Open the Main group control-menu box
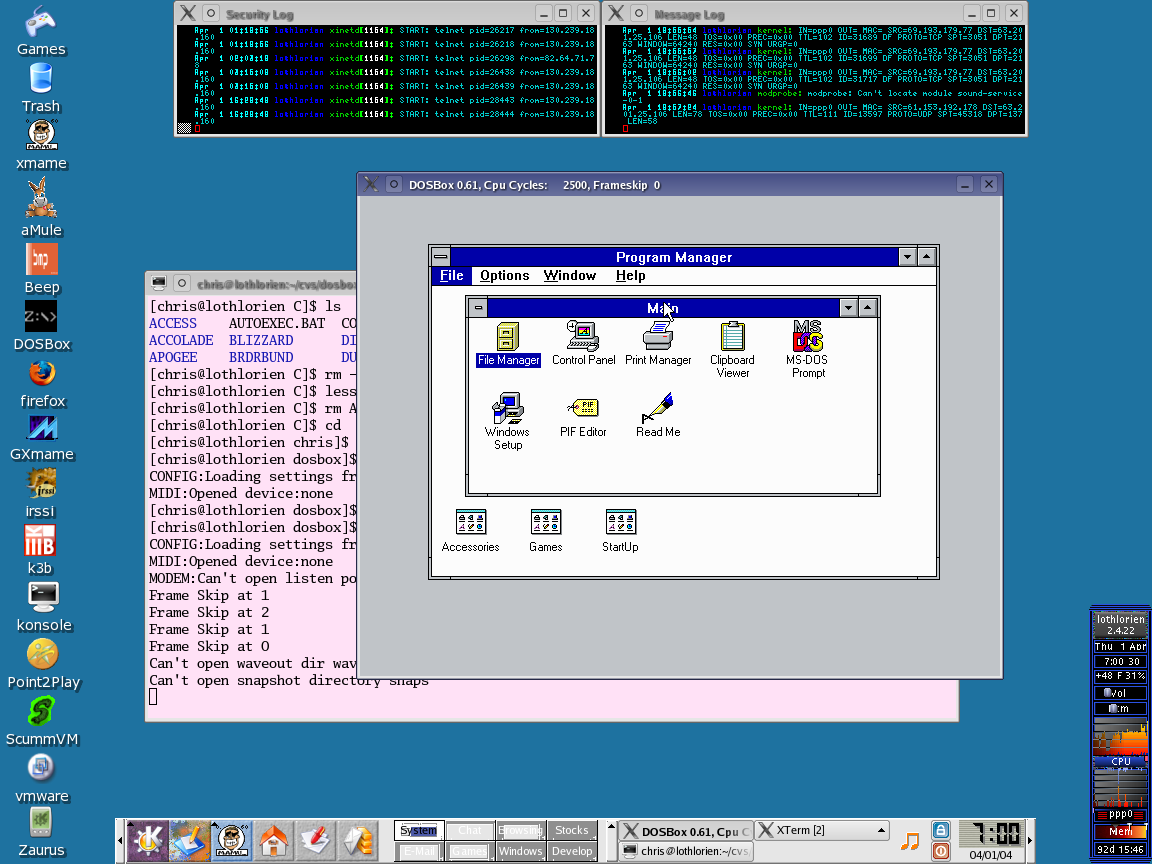 click(x=478, y=307)
